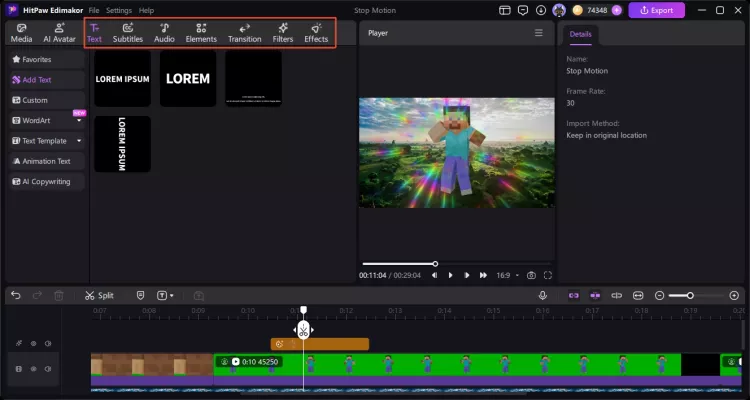The height and width of the screenshot is (400, 750).
Task: Switch to the Subtitles tab
Action: coord(128,33)
